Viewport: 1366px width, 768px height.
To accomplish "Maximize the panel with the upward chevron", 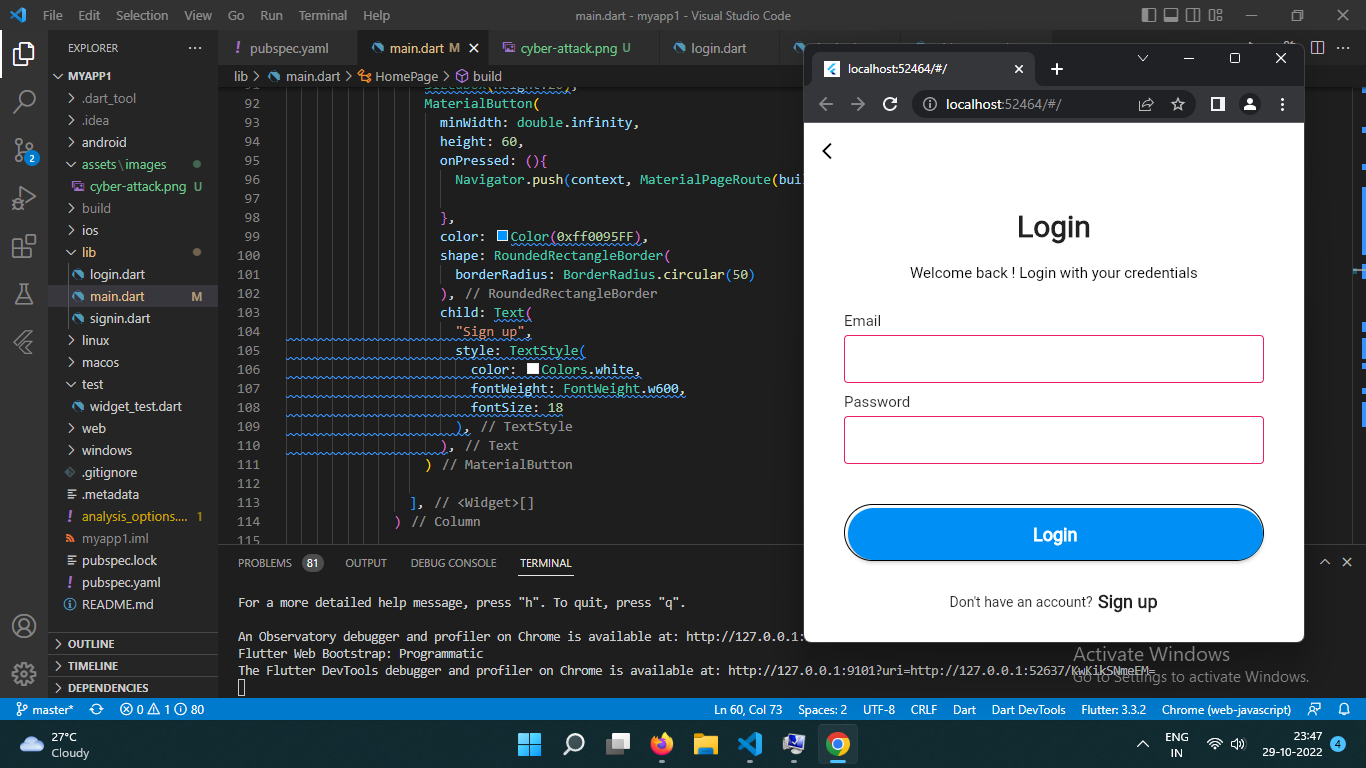I will pos(1325,562).
